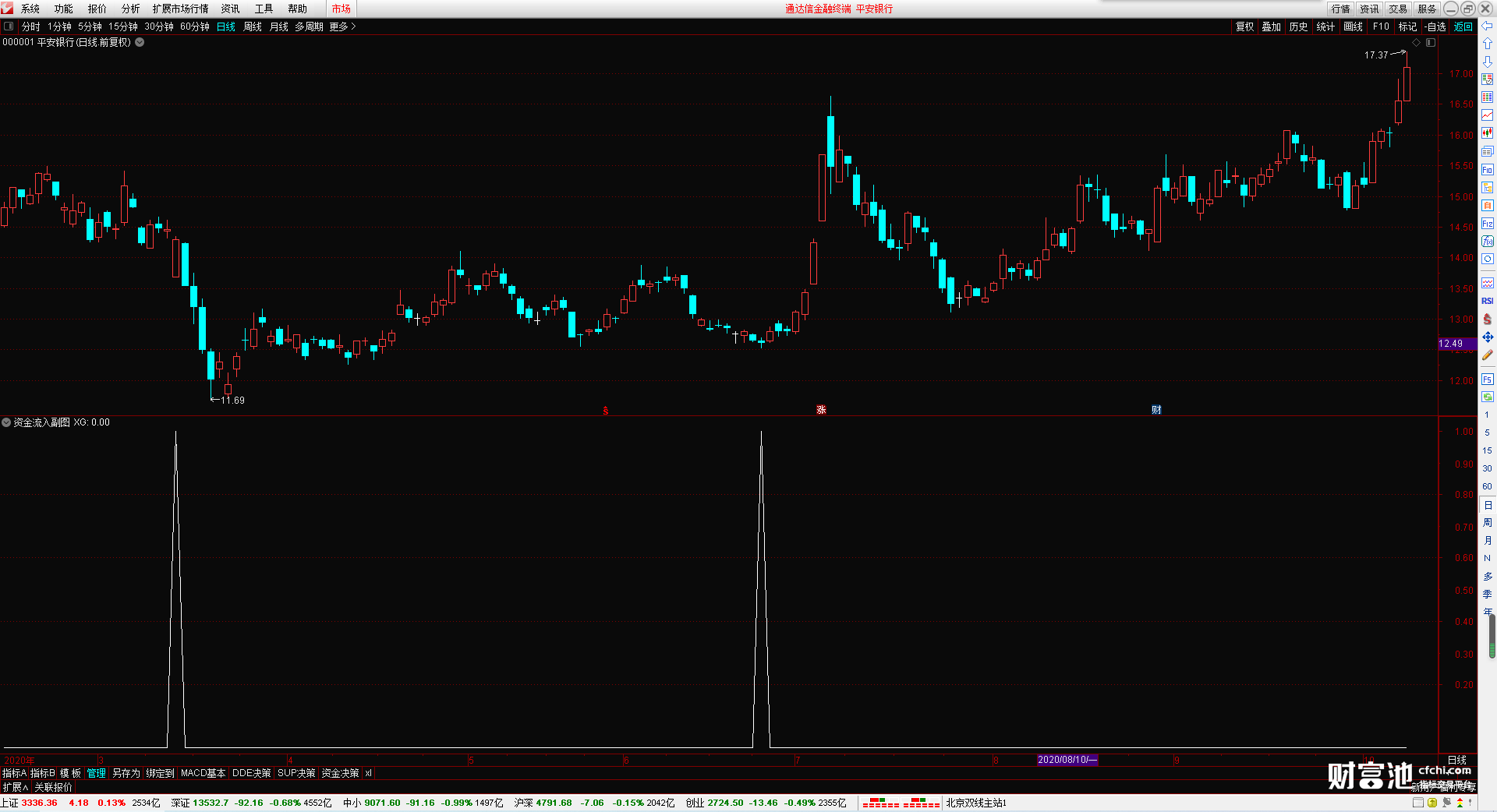1497x812 pixels.
Task: Click the green refresh icon in sidebar
Action: (x=1487, y=397)
